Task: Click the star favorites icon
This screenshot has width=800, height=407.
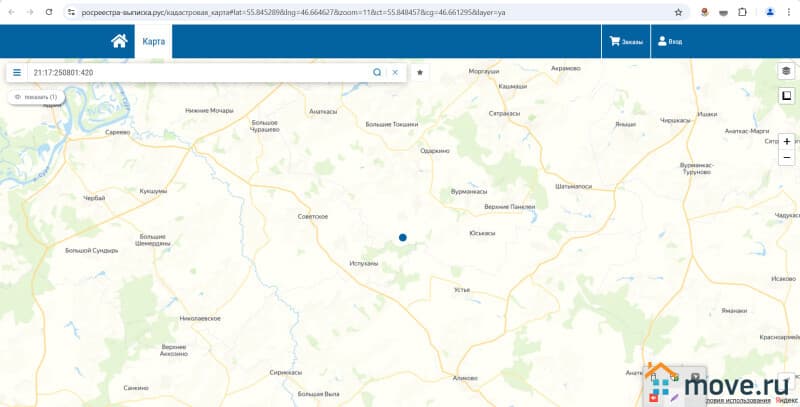Action: point(420,73)
